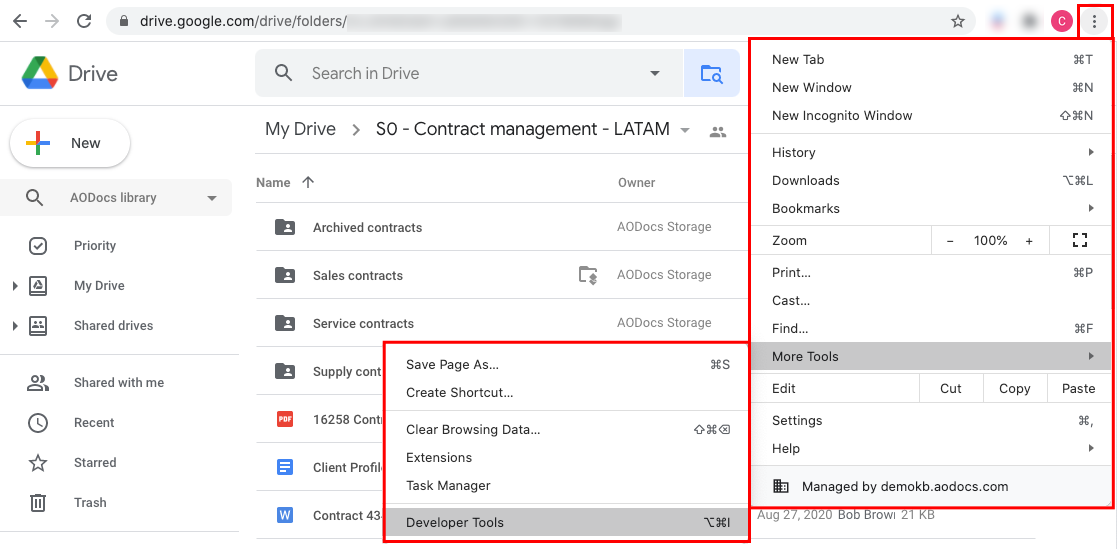Open More Tools submenu
The image size is (1118, 549).
932,356
